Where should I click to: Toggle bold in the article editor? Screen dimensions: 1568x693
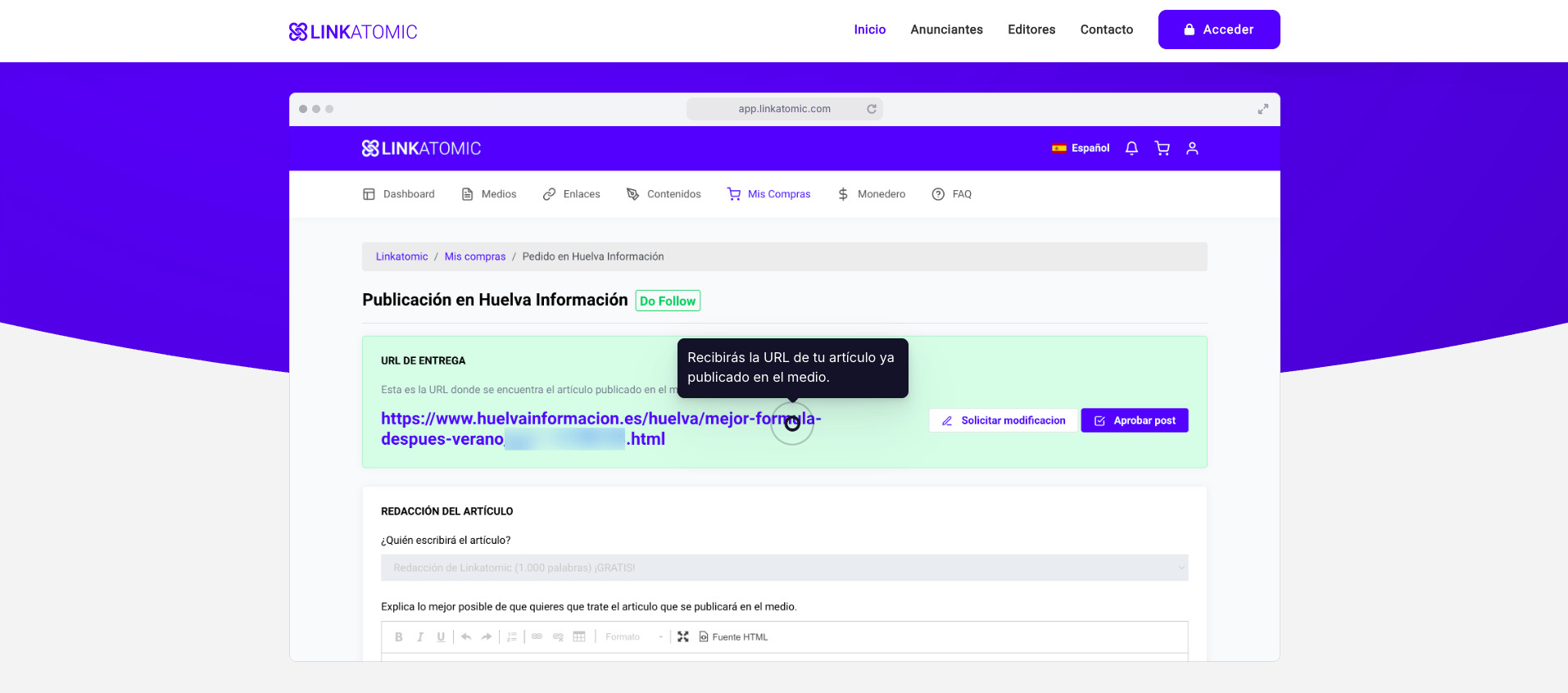(399, 636)
